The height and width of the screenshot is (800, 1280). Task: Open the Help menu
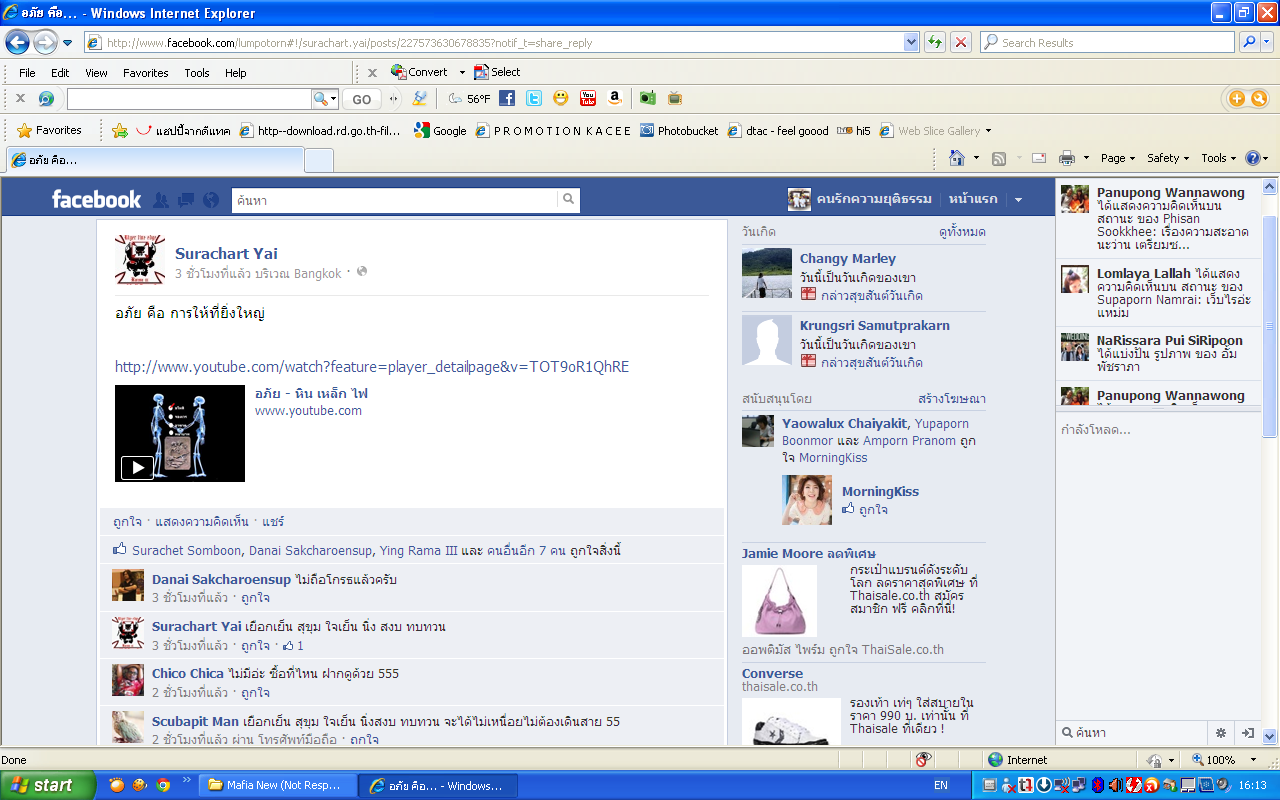coord(235,73)
